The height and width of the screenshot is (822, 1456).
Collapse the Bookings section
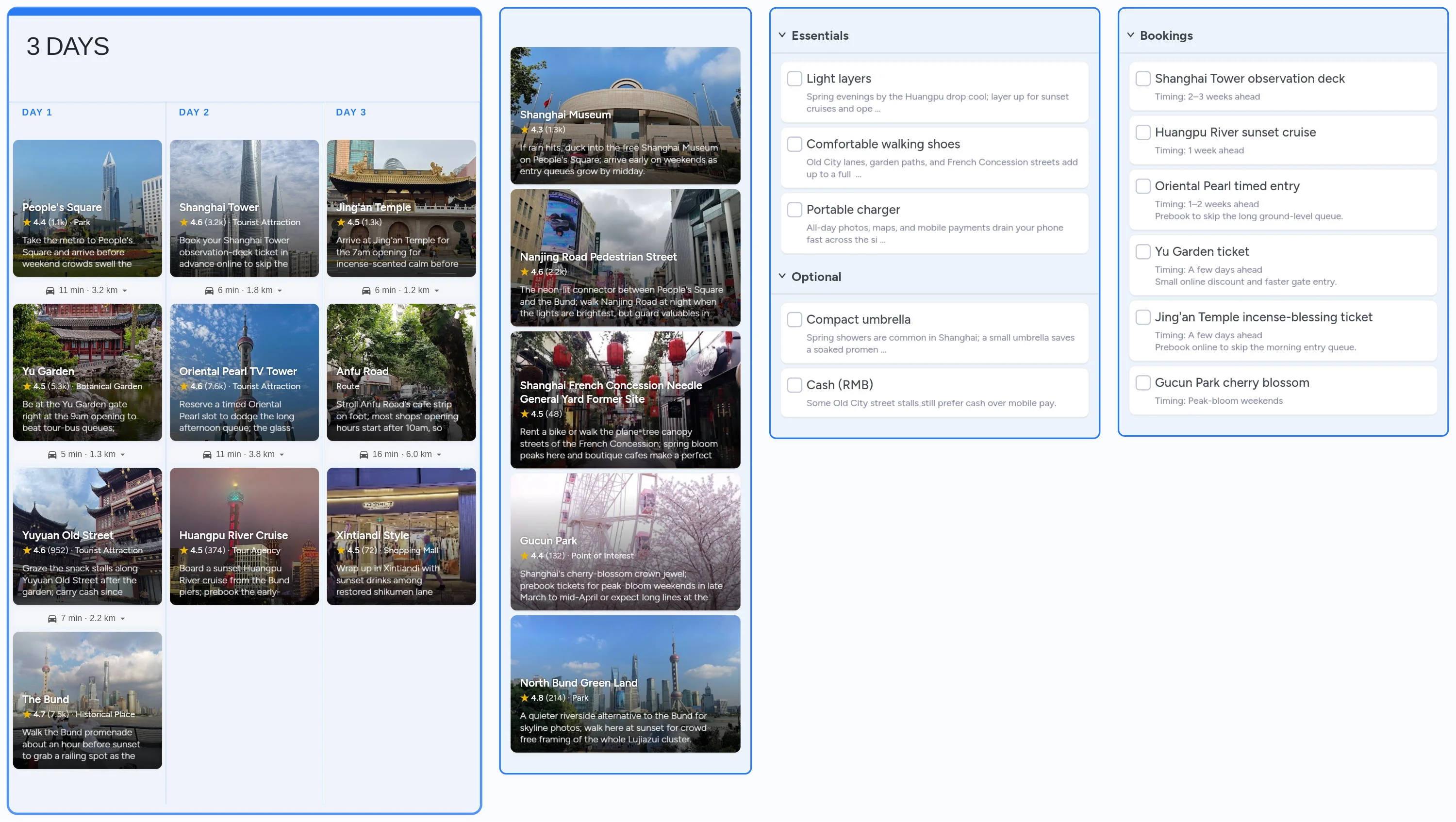pyautogui.click(x=1130, y=35)
